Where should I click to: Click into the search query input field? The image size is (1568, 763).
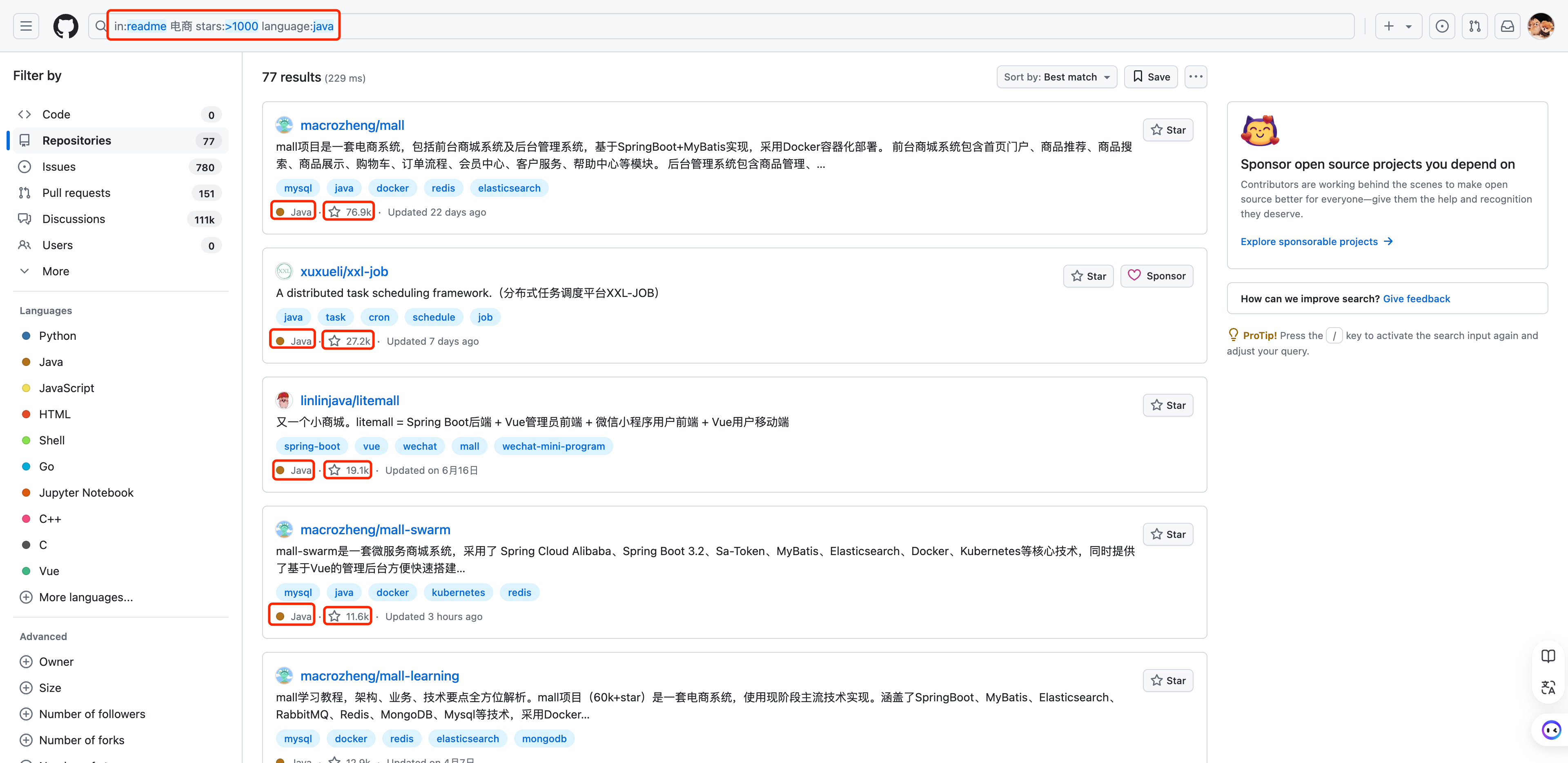(x=731, y=26)
